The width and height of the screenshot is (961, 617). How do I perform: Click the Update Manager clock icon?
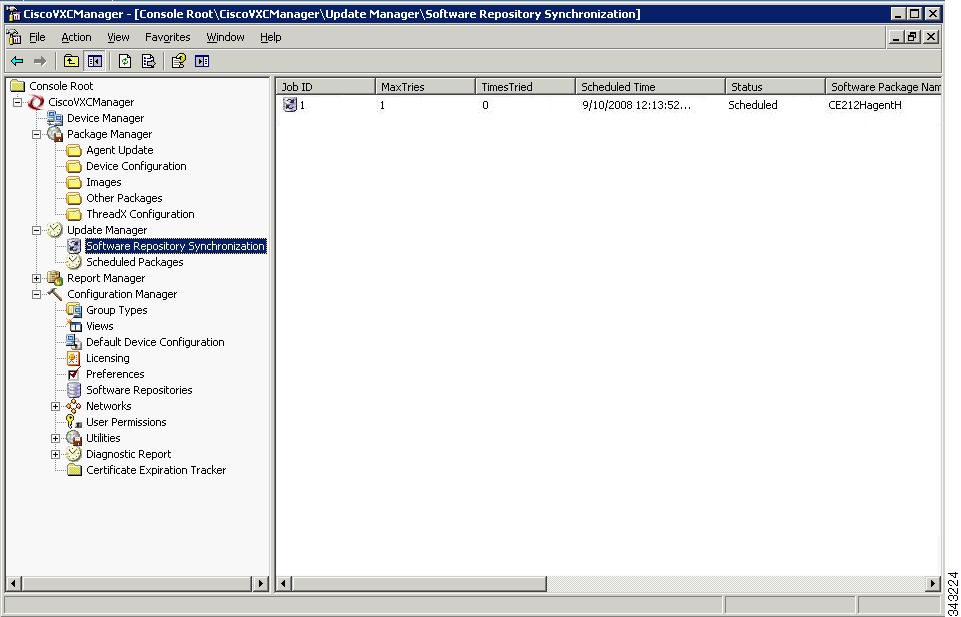click(x=55, y=230)
